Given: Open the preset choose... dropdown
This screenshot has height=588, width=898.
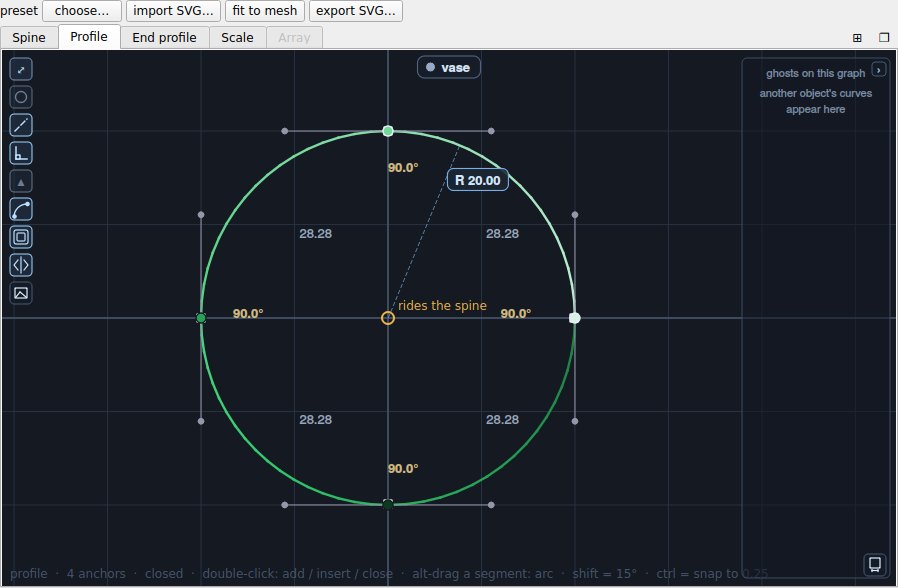Looking at the screenshot, I should click(x=82, y=11).
